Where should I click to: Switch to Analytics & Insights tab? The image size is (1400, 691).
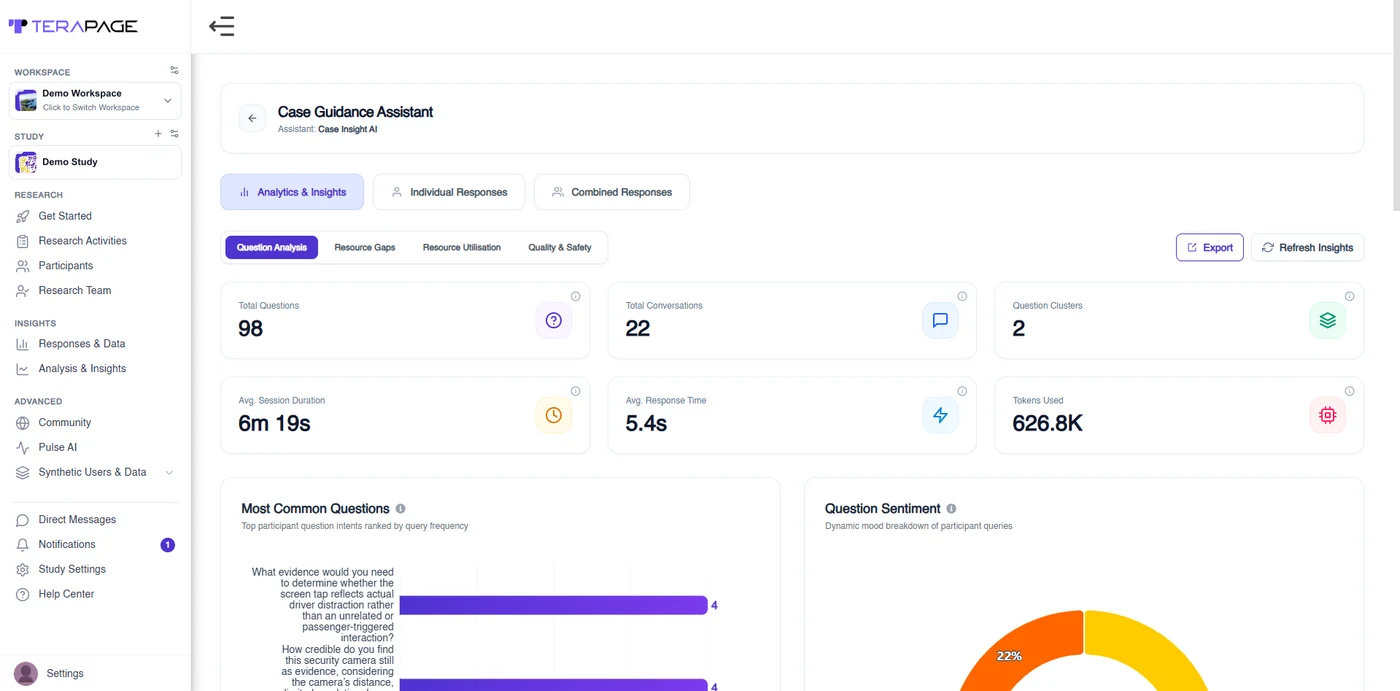[292, 192]
